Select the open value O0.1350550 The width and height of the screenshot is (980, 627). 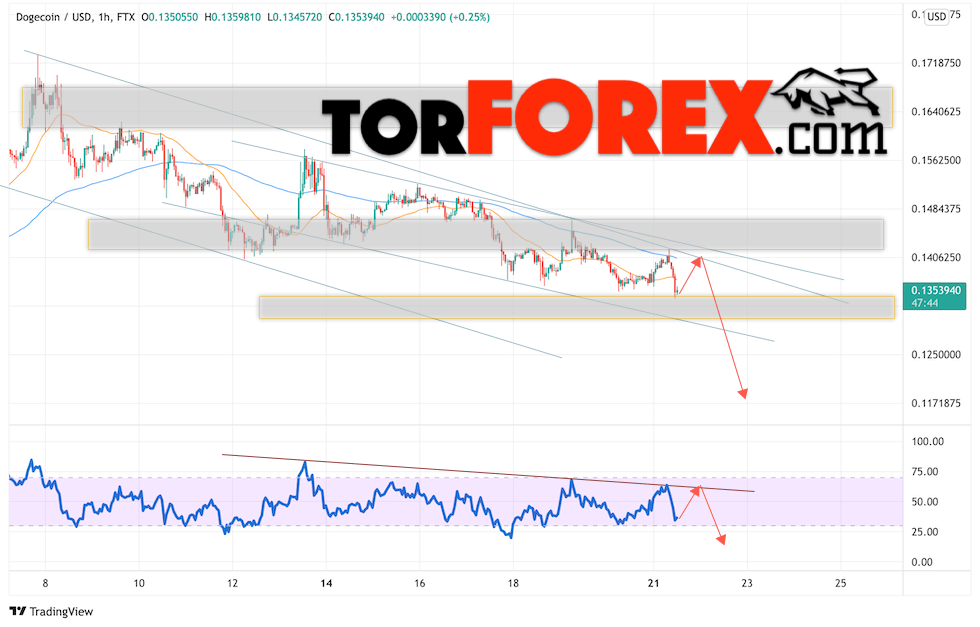[169, 18]
